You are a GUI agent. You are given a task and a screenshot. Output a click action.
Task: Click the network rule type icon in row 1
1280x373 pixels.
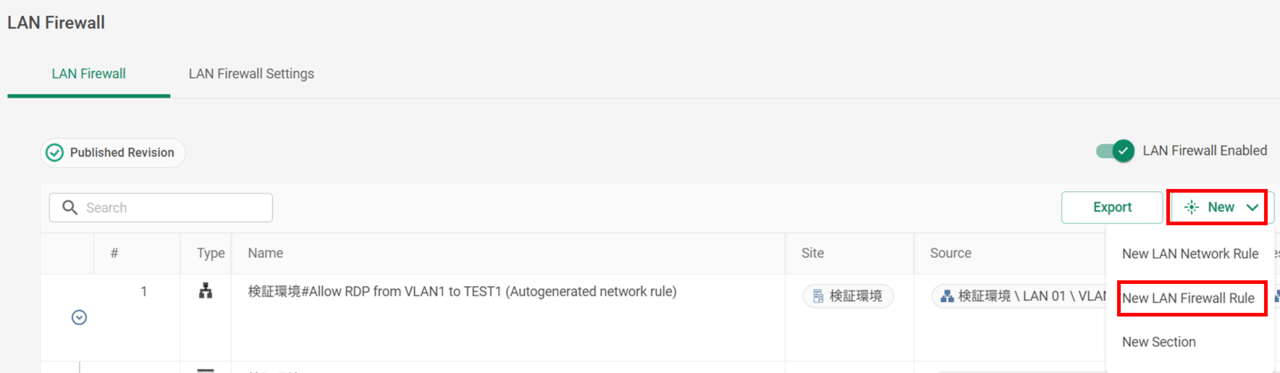click(206, 293)
